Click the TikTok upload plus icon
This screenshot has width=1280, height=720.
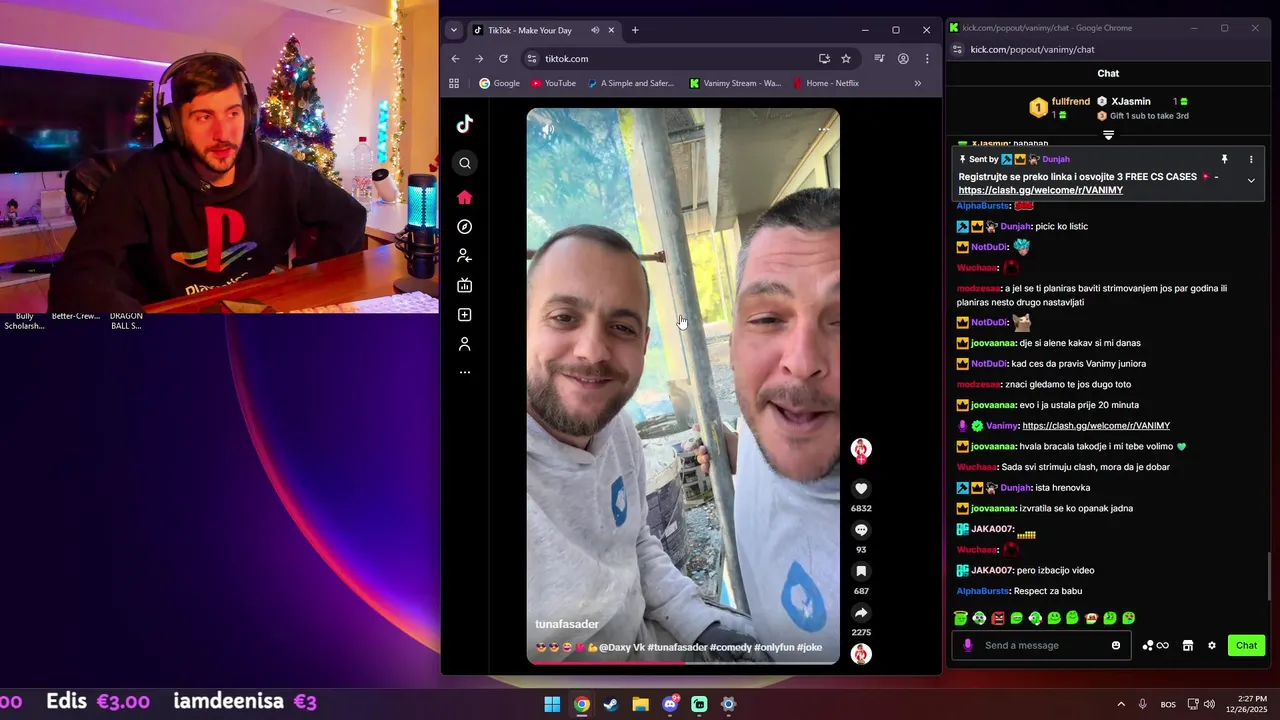point(465,315)
